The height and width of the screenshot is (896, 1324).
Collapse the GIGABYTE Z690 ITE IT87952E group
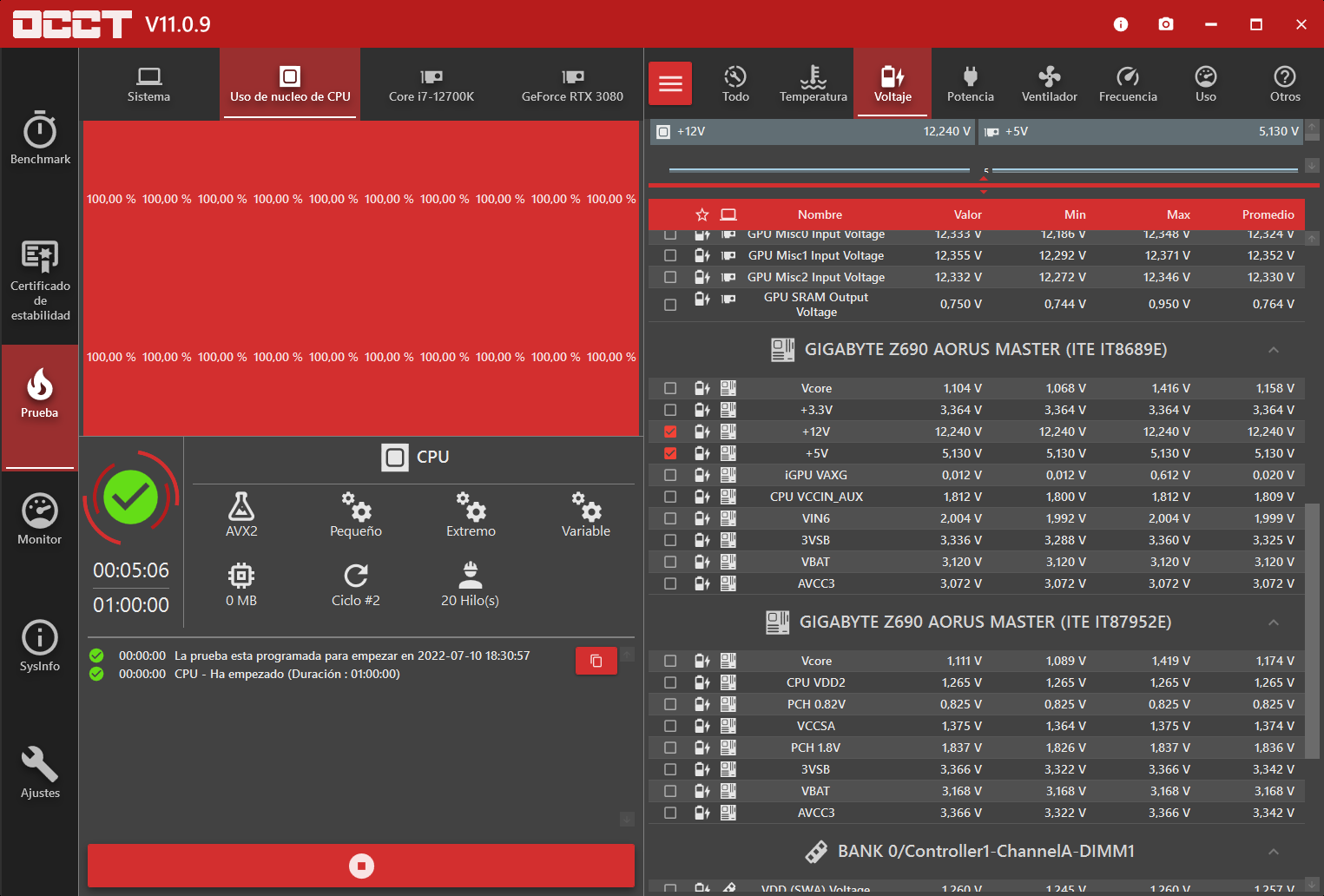click(x=1274, y=623)
